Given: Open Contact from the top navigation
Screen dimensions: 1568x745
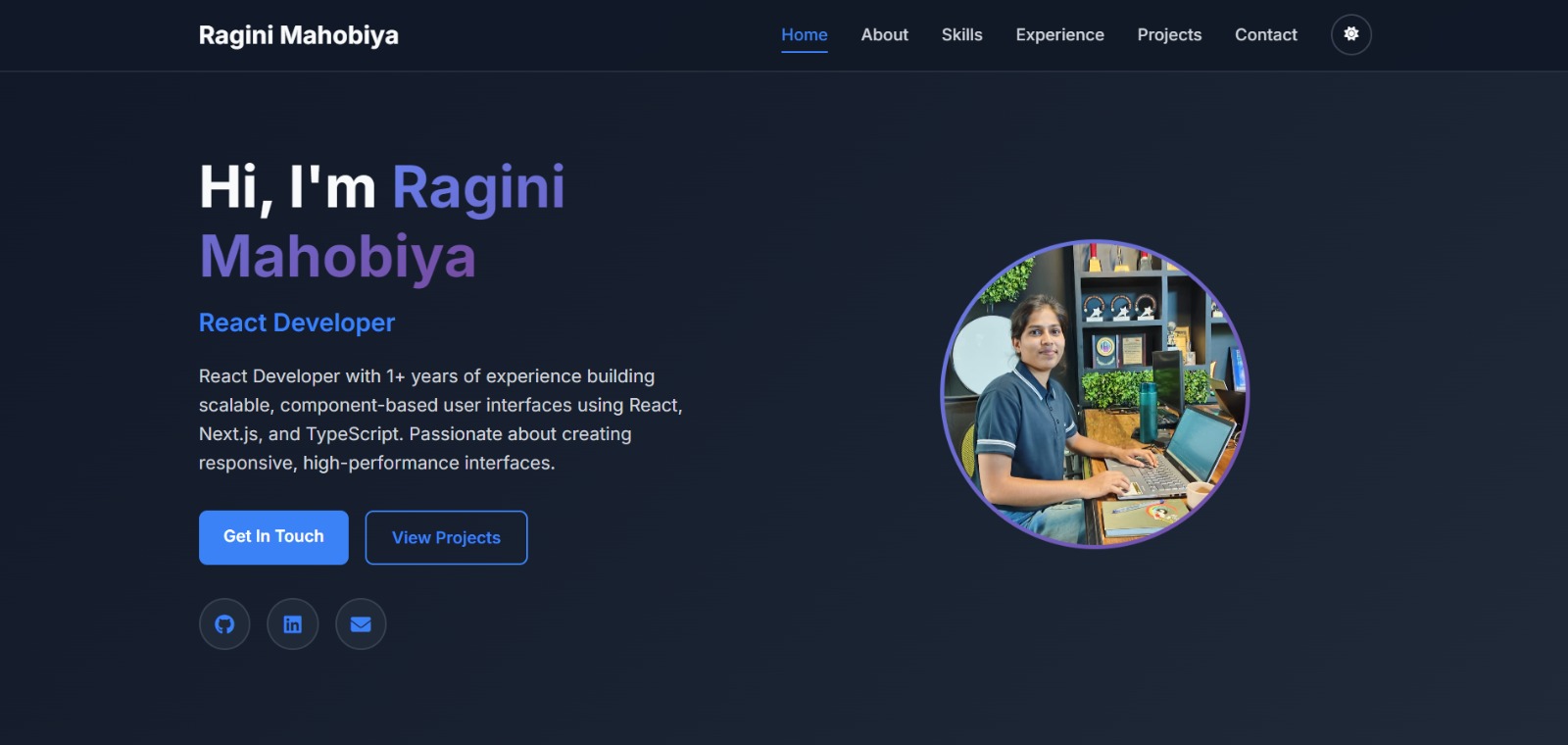Looking at the screenshot, I should tap(1266, 34).
